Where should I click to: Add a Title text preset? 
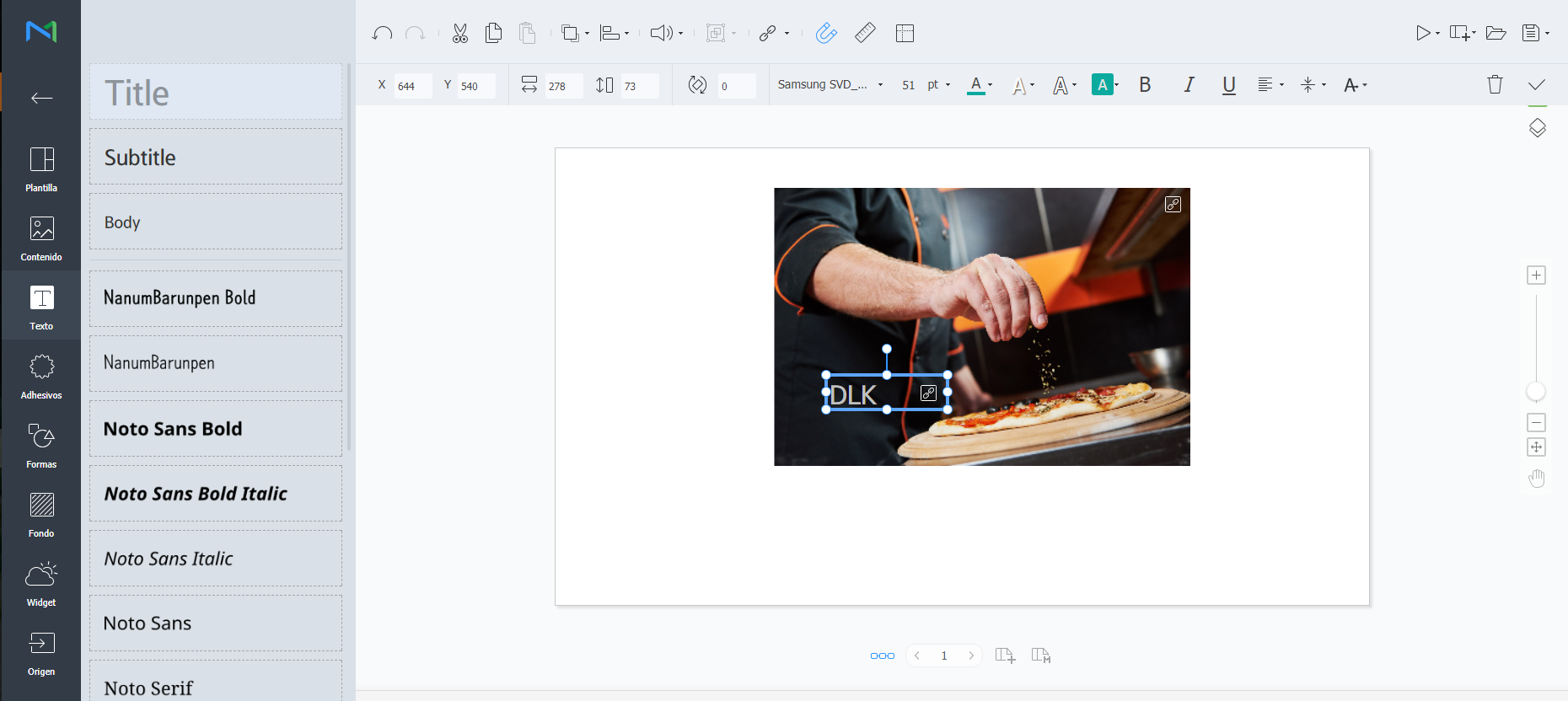216,93
